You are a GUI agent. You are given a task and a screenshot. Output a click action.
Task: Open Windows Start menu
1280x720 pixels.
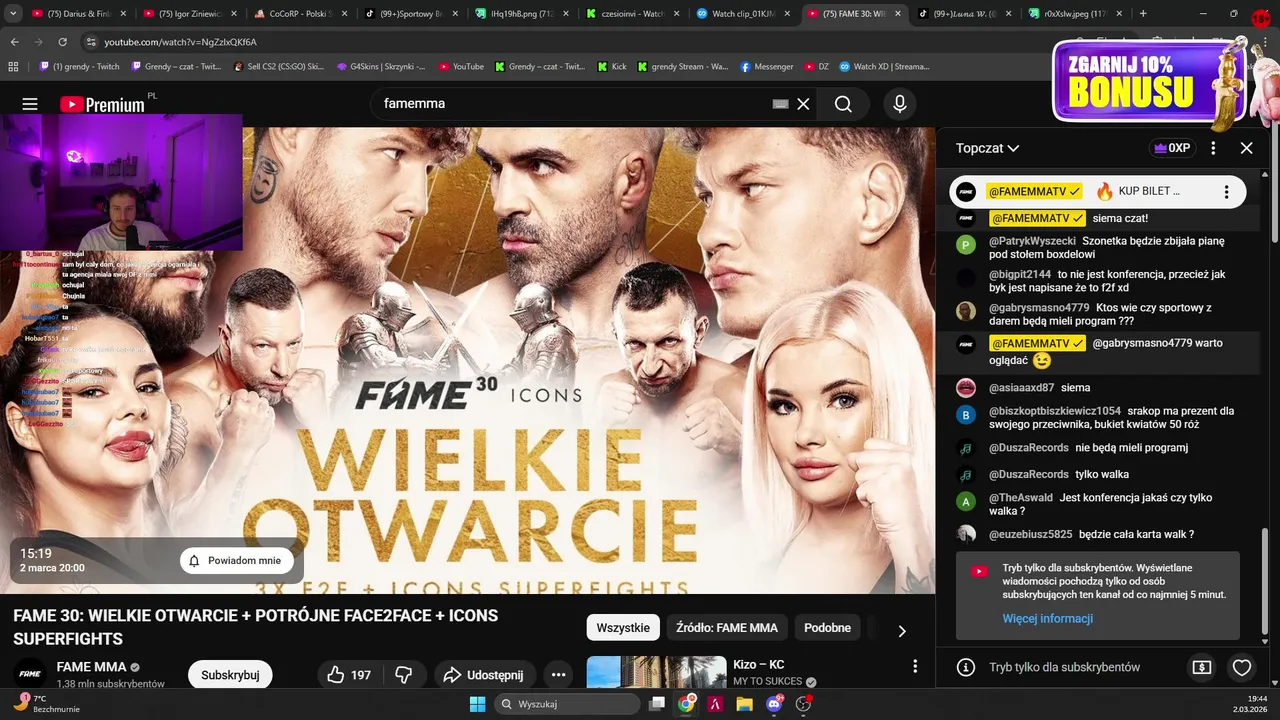[x=477, y=704]
